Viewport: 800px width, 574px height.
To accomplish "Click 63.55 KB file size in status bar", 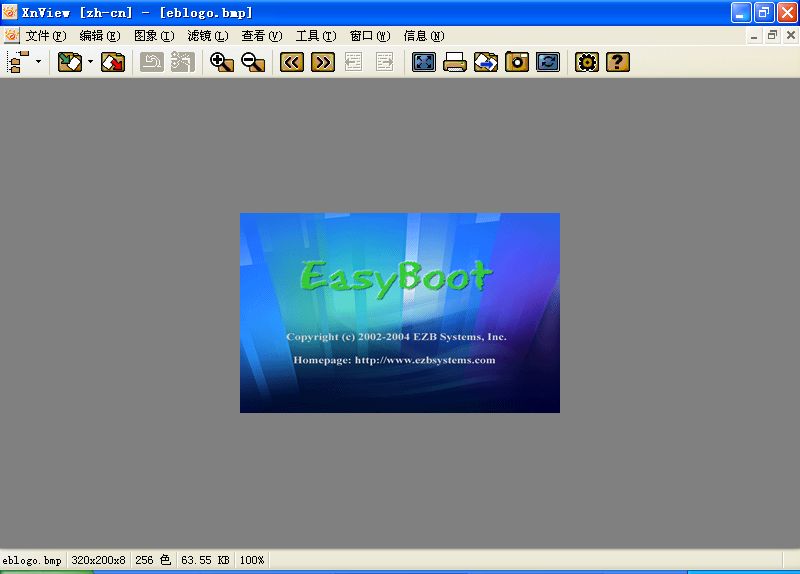I will [206, 560].
